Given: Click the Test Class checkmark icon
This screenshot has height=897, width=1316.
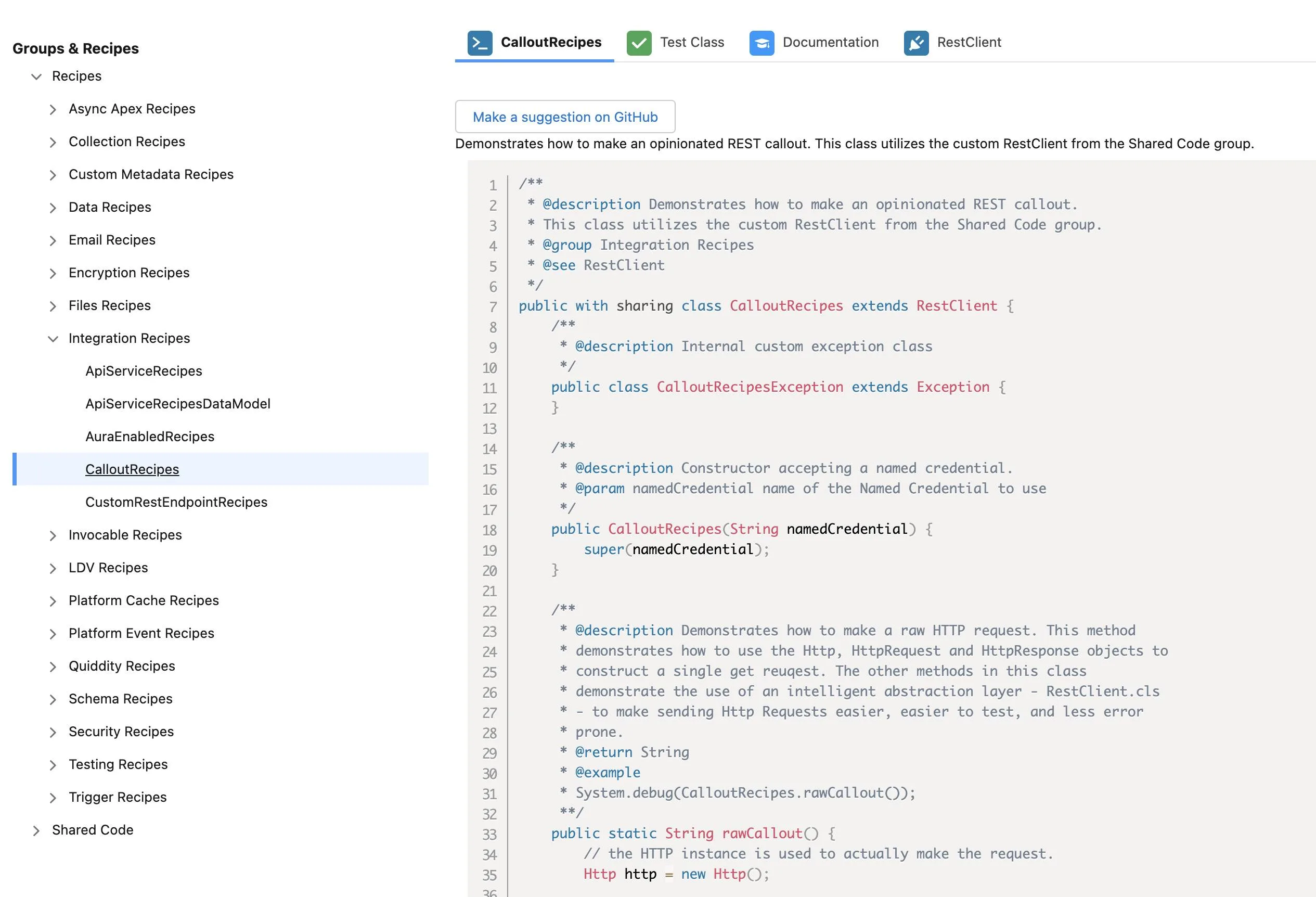Looking at the screenshot, I should (639, 42).
